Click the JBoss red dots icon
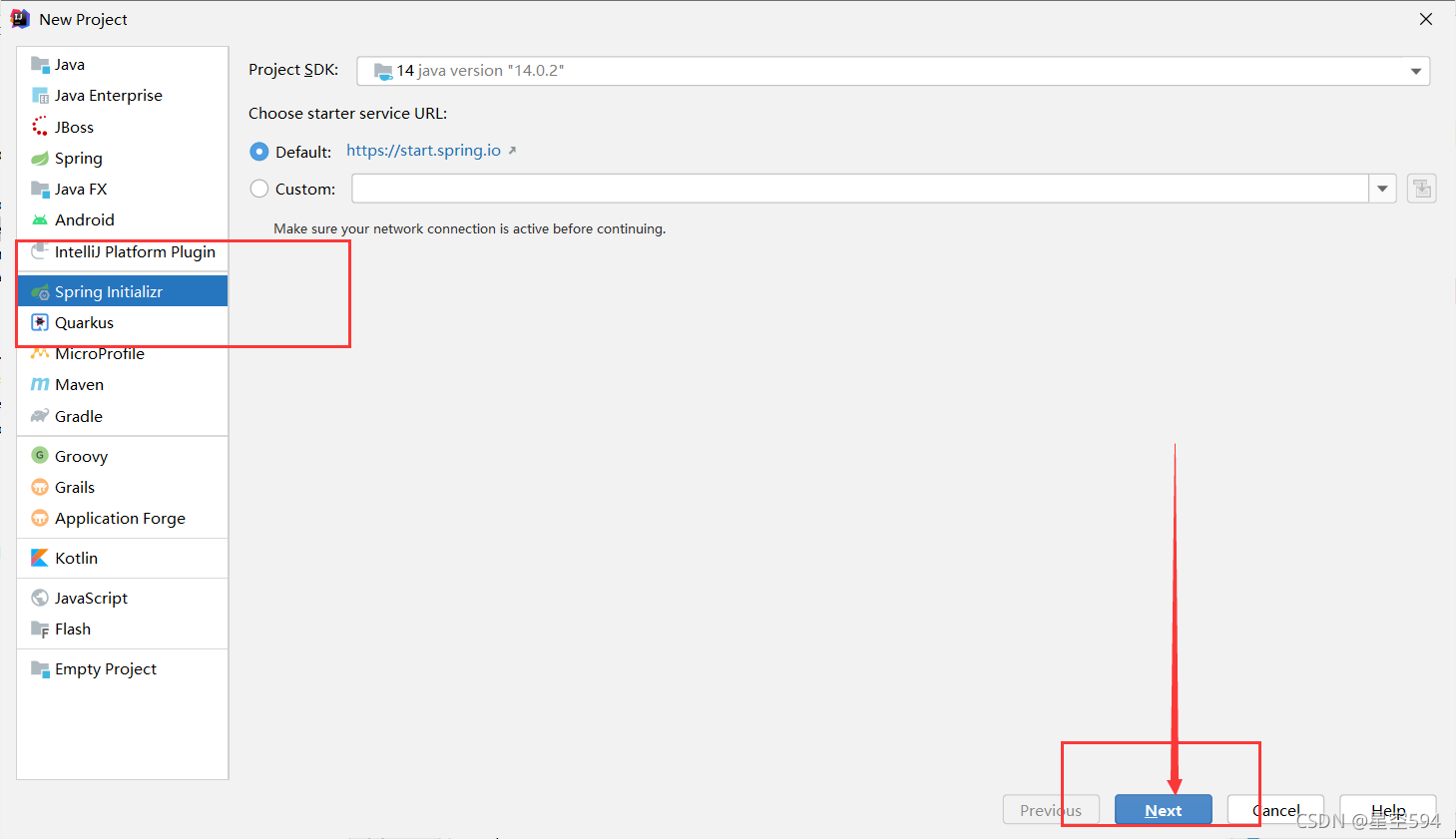This screenshot has width=1456, height=839. 40,127
